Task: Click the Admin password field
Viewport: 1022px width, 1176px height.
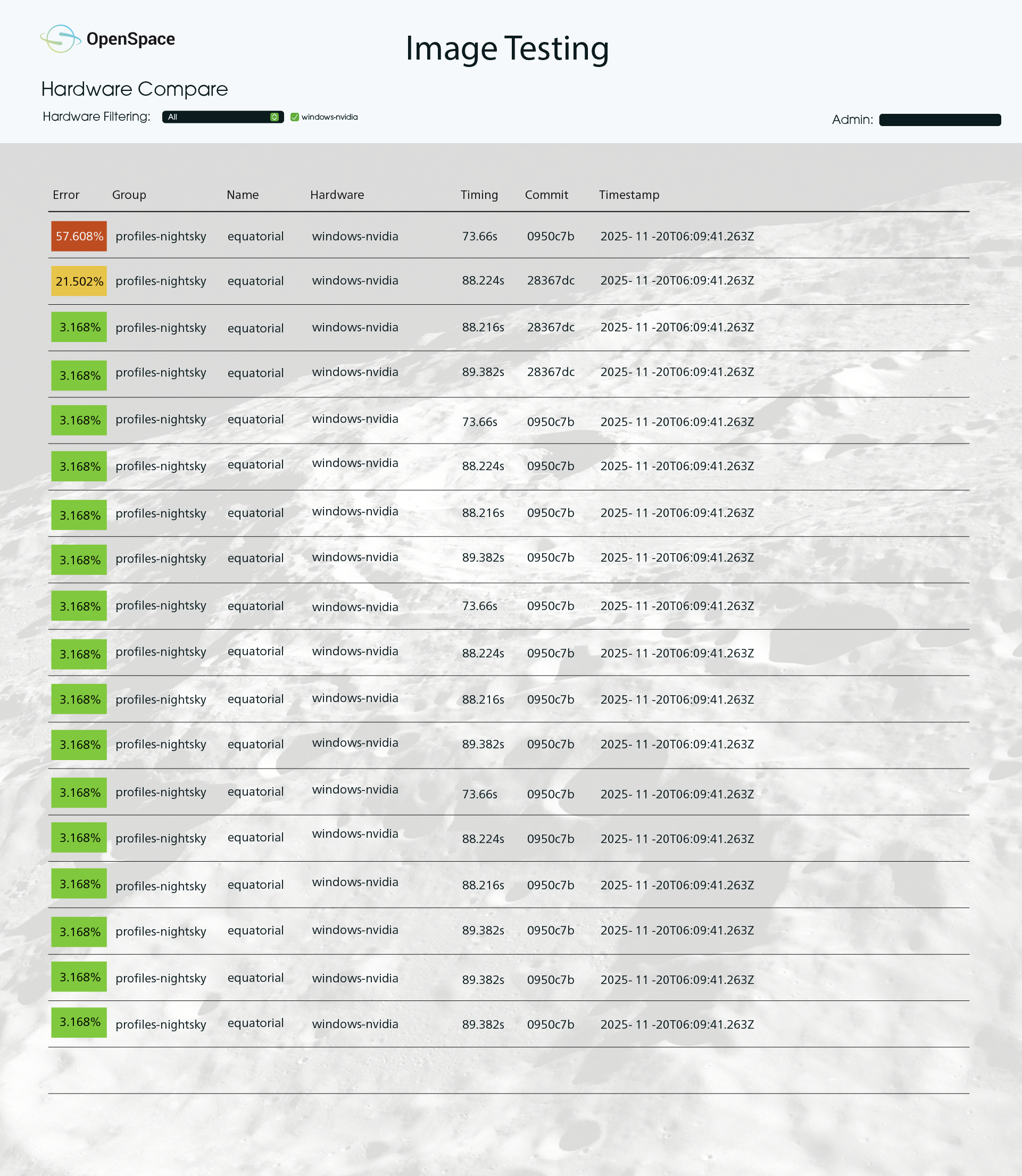Action: pos(940,120)
